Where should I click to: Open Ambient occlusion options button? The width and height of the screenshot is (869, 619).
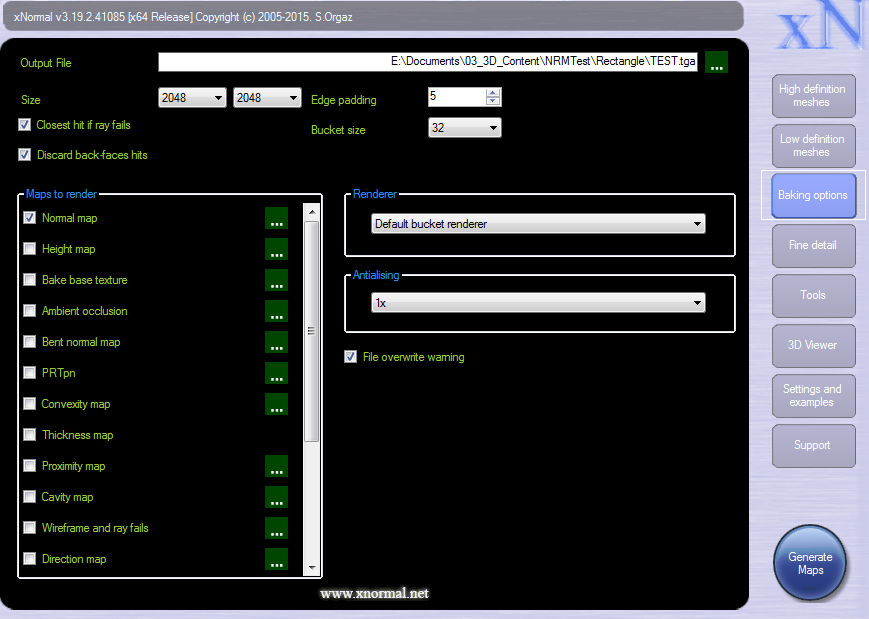pyautogui.click(x=276, y=311)
